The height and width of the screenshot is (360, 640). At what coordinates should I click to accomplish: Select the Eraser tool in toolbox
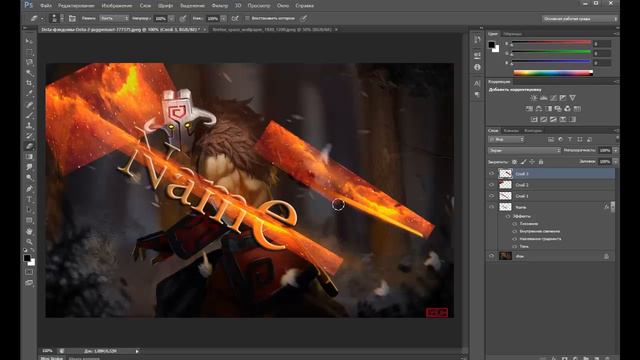click(29, 146)
